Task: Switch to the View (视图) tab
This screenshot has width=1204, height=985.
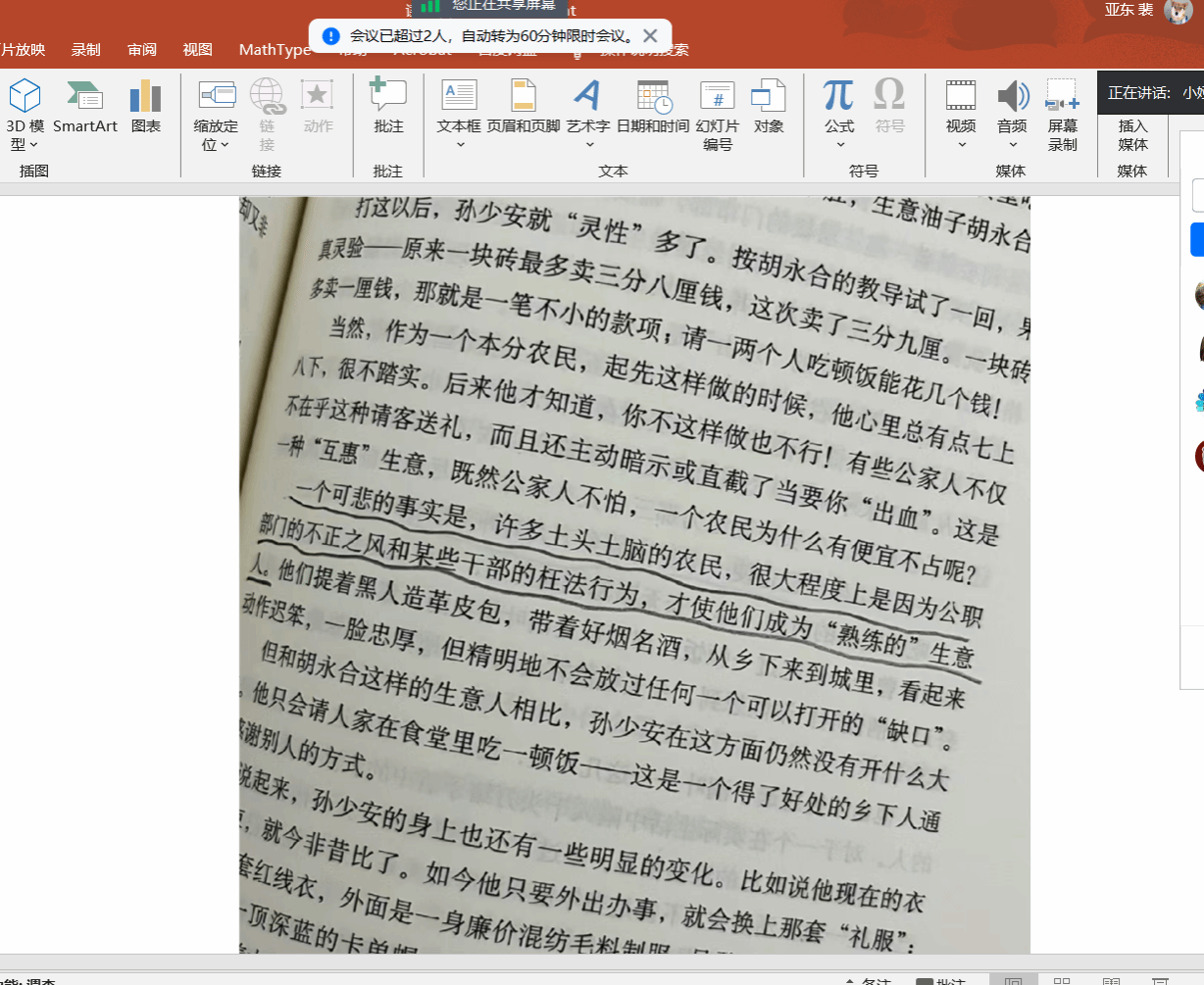Action: [x=197, y=50]
